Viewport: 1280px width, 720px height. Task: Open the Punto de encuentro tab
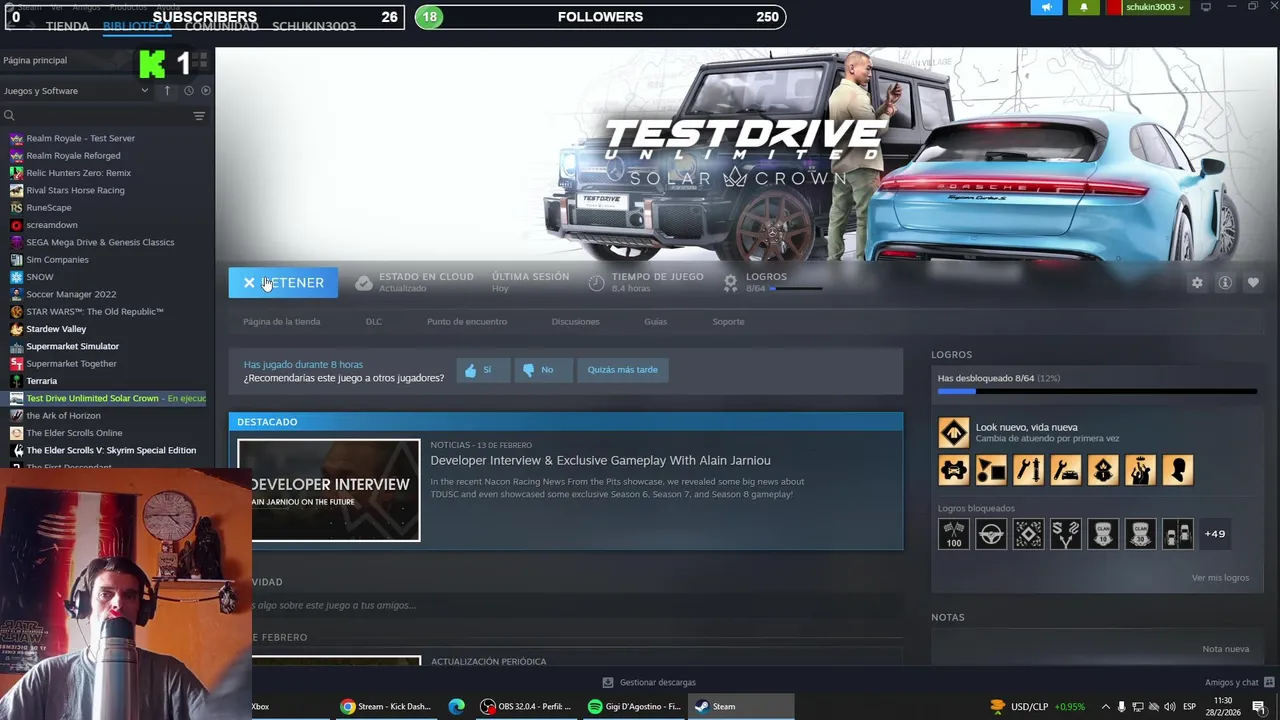click(x=467, y=322)
